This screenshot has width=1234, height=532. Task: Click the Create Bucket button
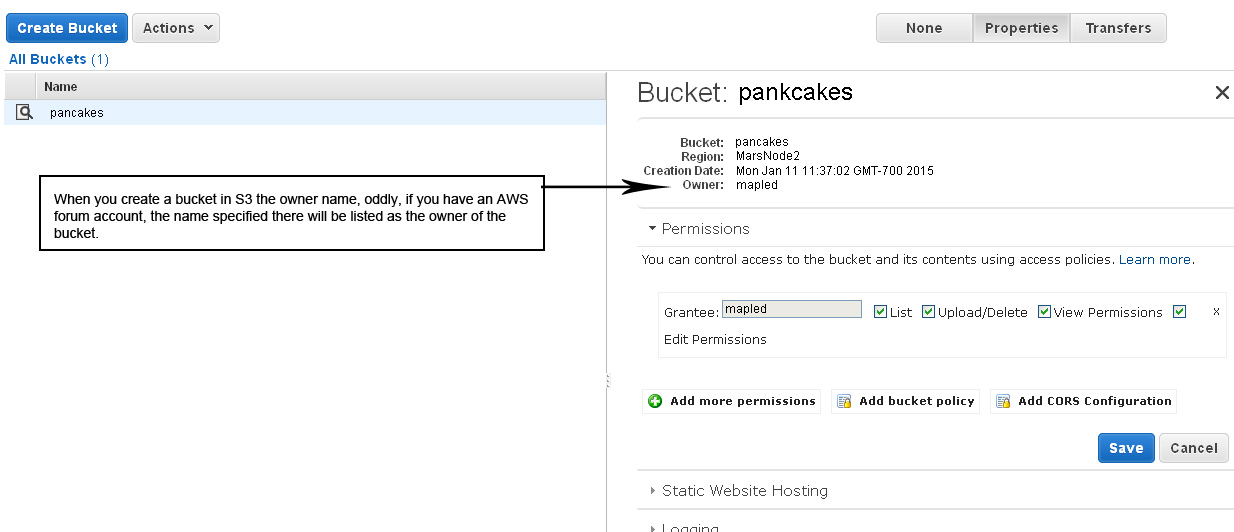click(67, 28)
